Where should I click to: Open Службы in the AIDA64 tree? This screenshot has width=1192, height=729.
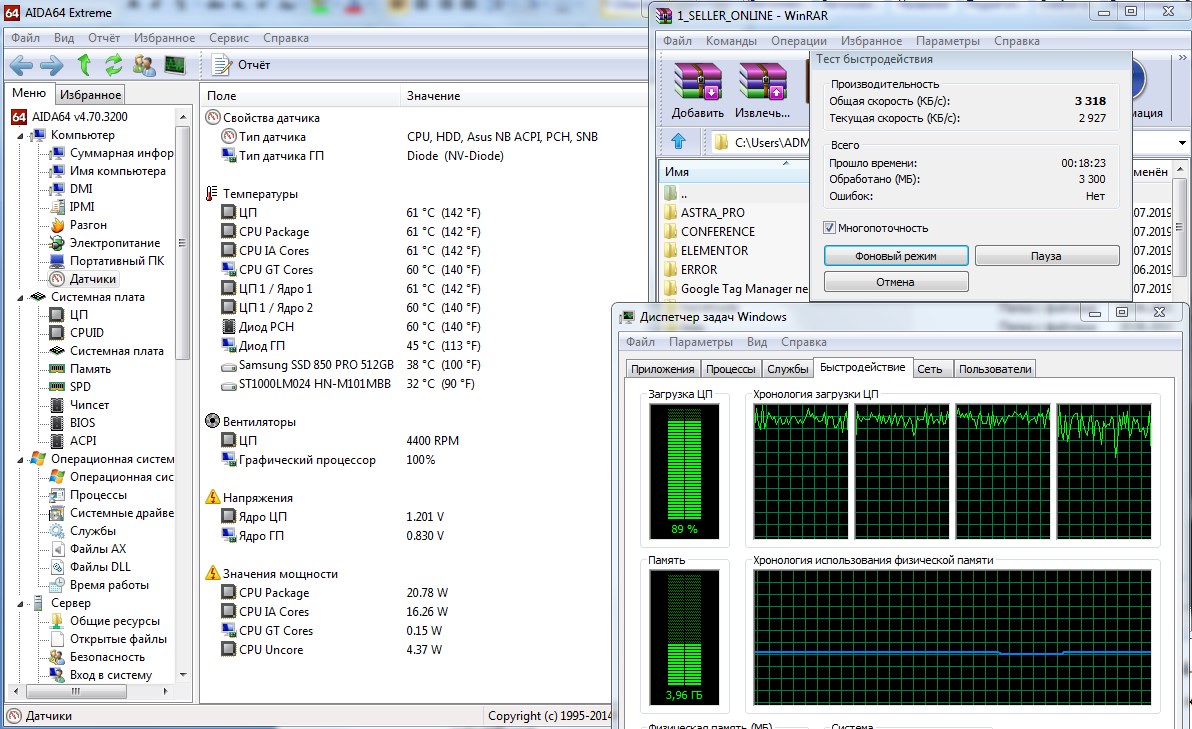click(x=93, y=531)
